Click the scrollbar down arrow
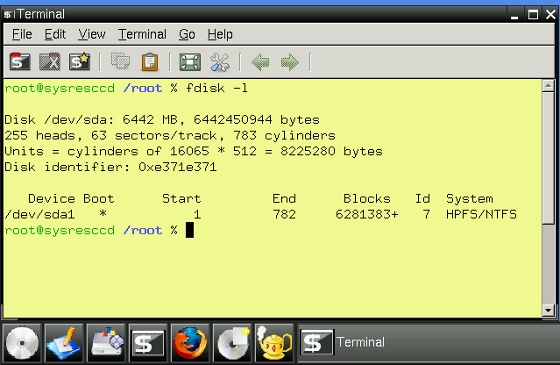The image size is (560, 365). (x=548, y=310)
